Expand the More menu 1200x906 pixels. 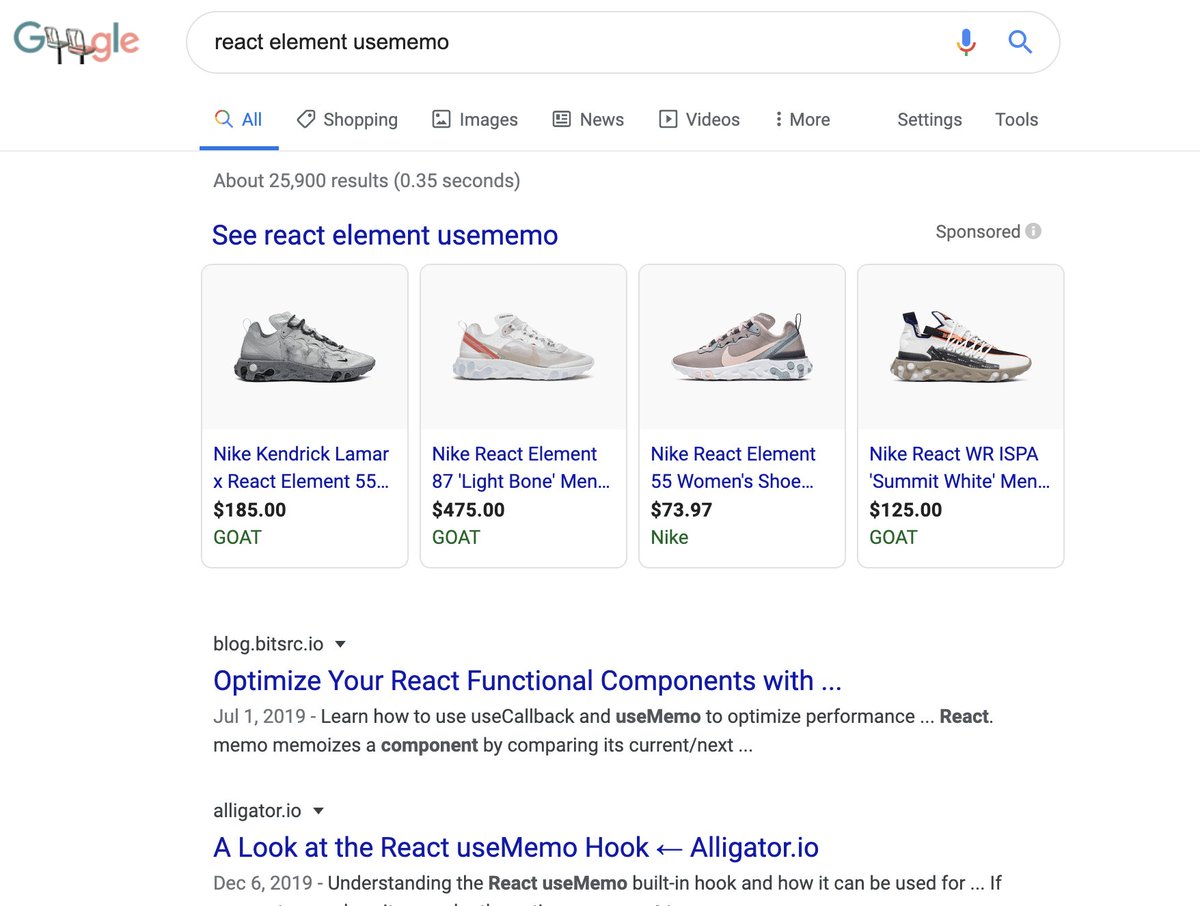[x=802, y=120]
